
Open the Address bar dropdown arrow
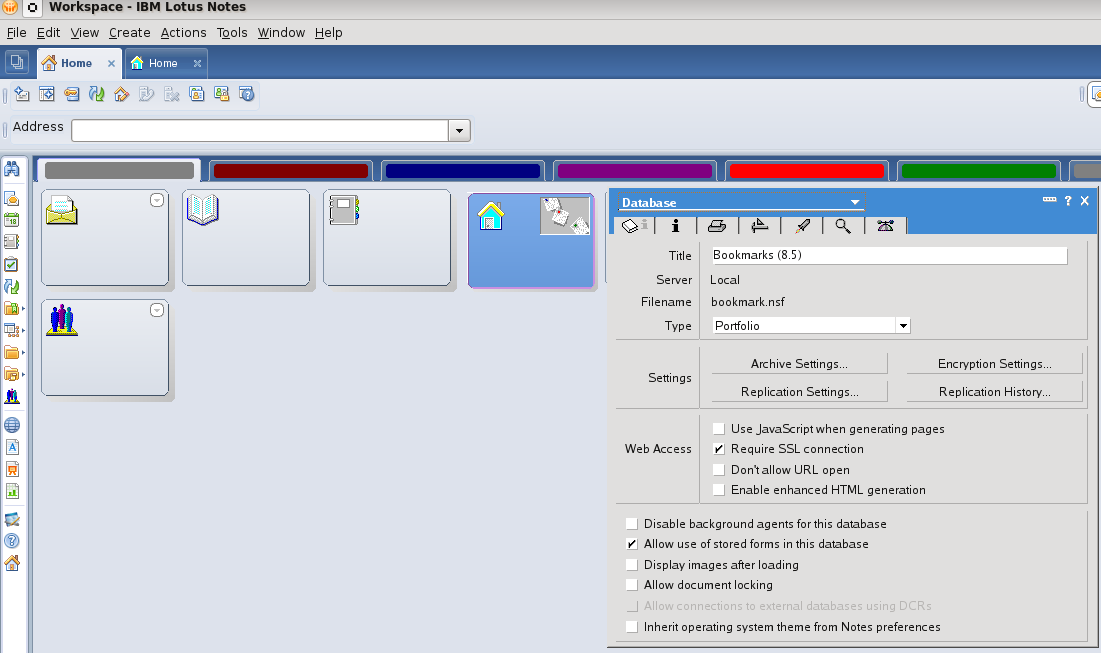pyautogui.click(x=459, y=131)
